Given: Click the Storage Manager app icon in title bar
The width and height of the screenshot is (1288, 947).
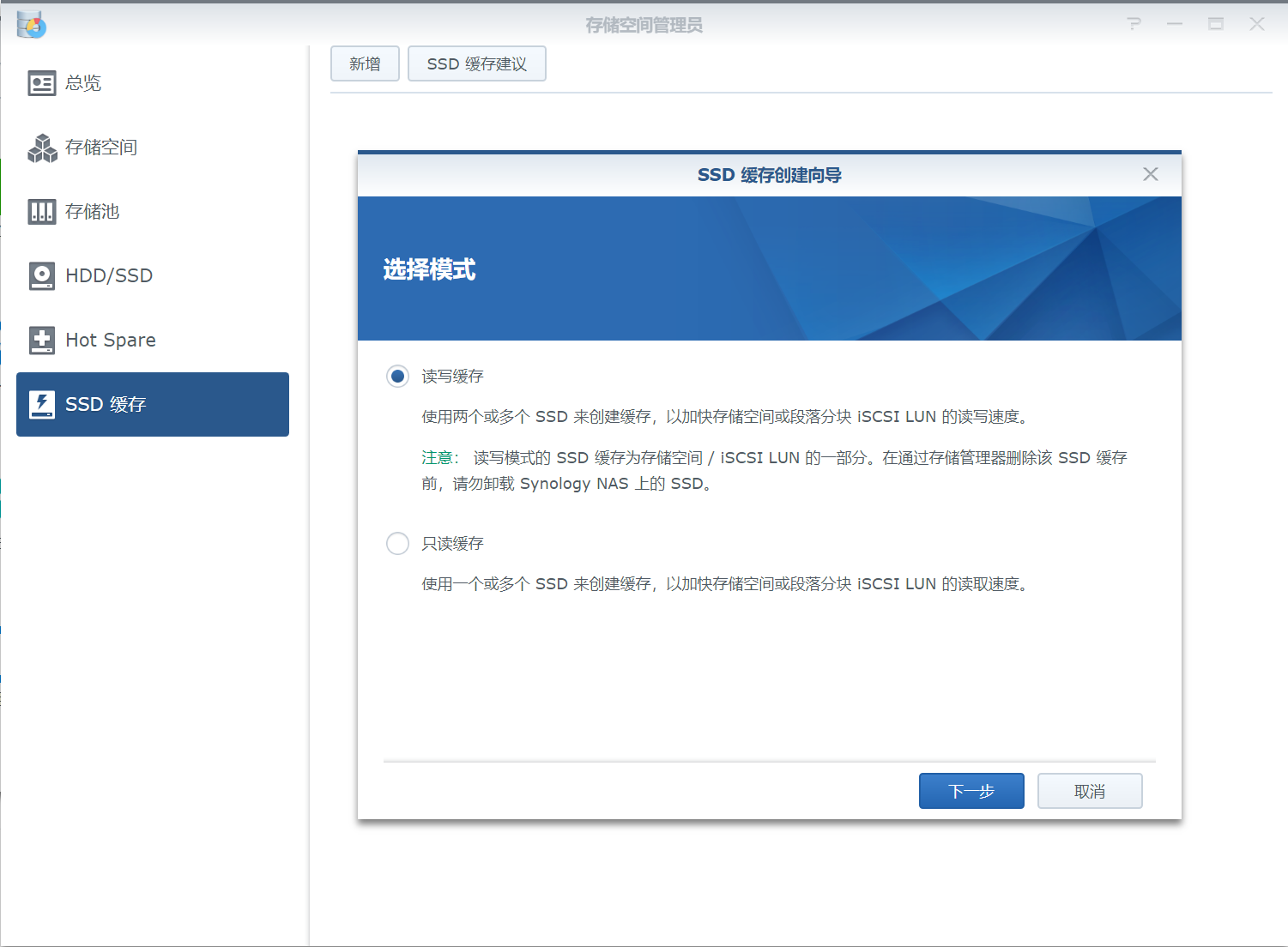Looking at the screenshot, I should (x=32, y=25).
